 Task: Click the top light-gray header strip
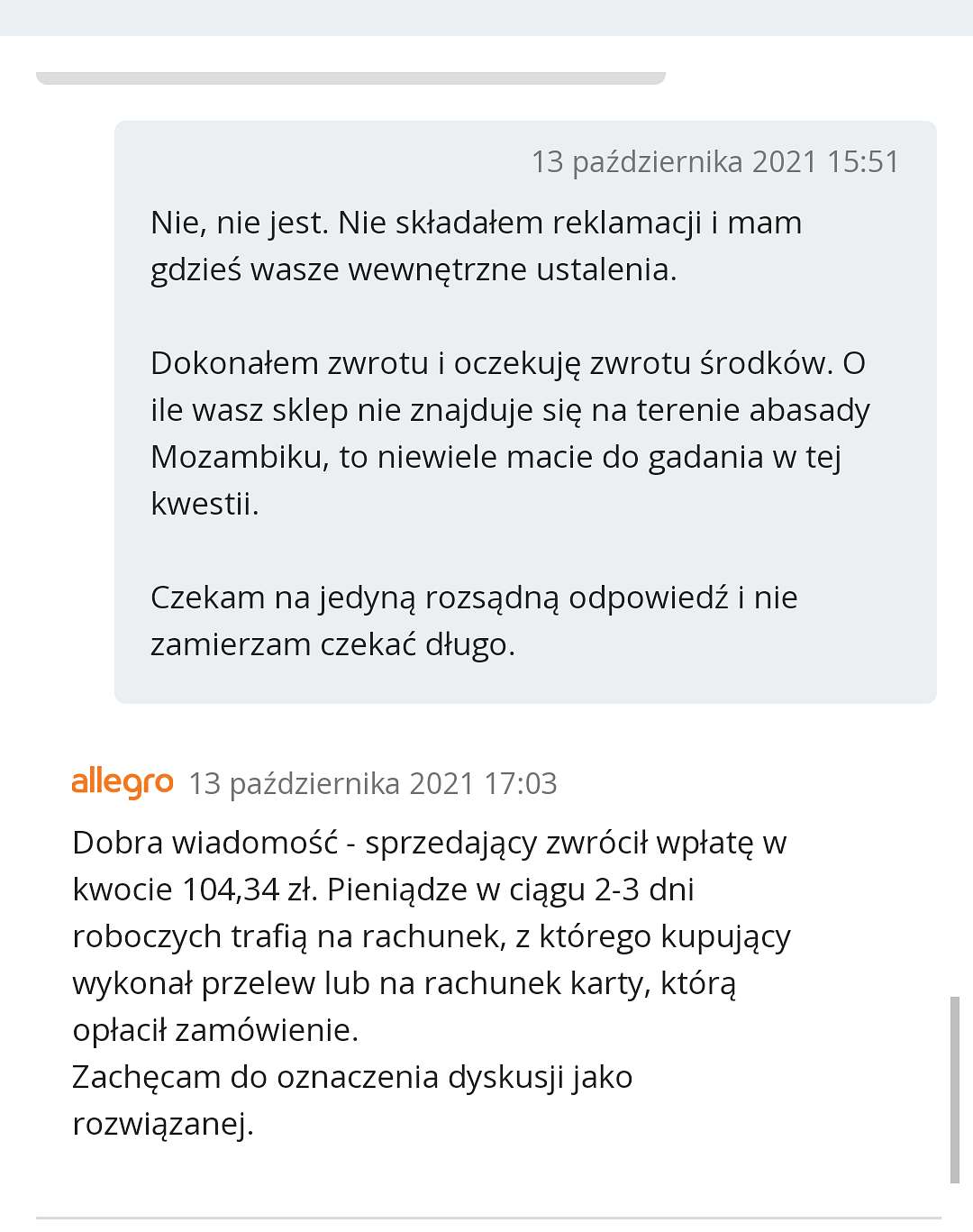coord(486,18)
